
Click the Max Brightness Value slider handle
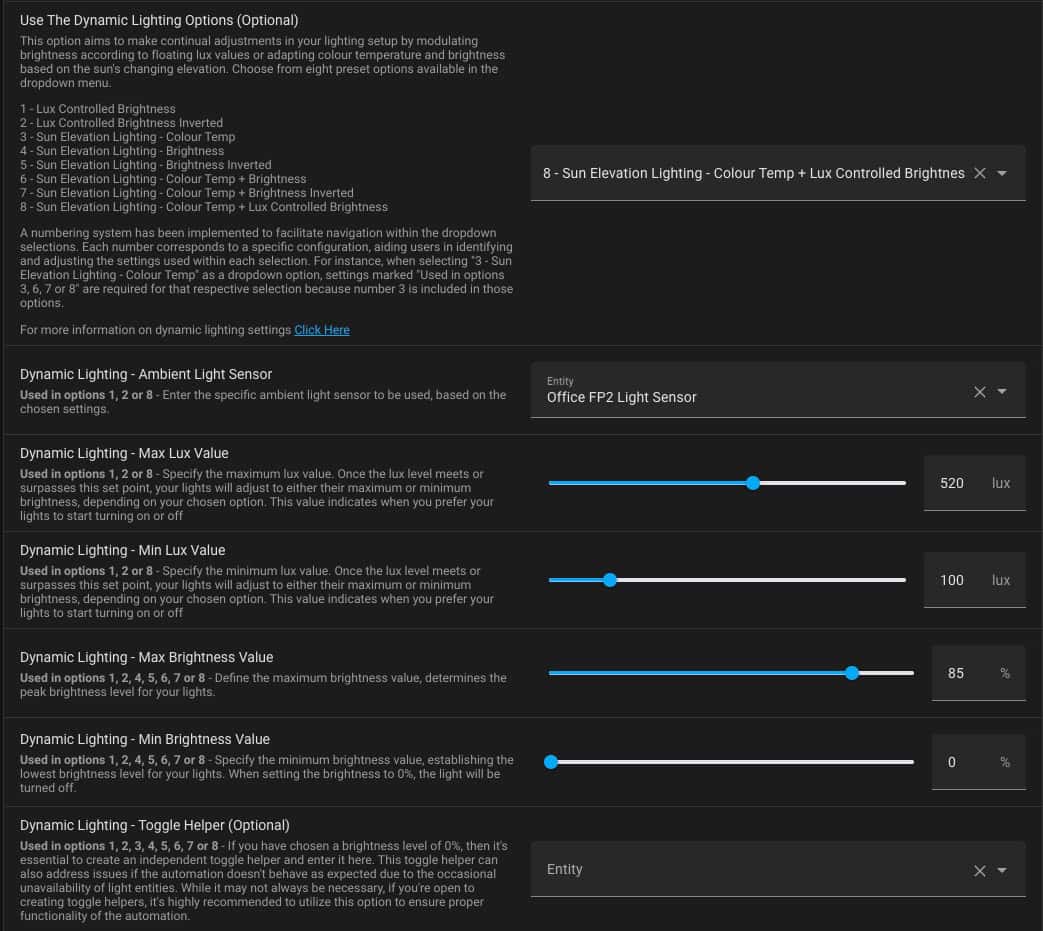[x=851, y=674]
